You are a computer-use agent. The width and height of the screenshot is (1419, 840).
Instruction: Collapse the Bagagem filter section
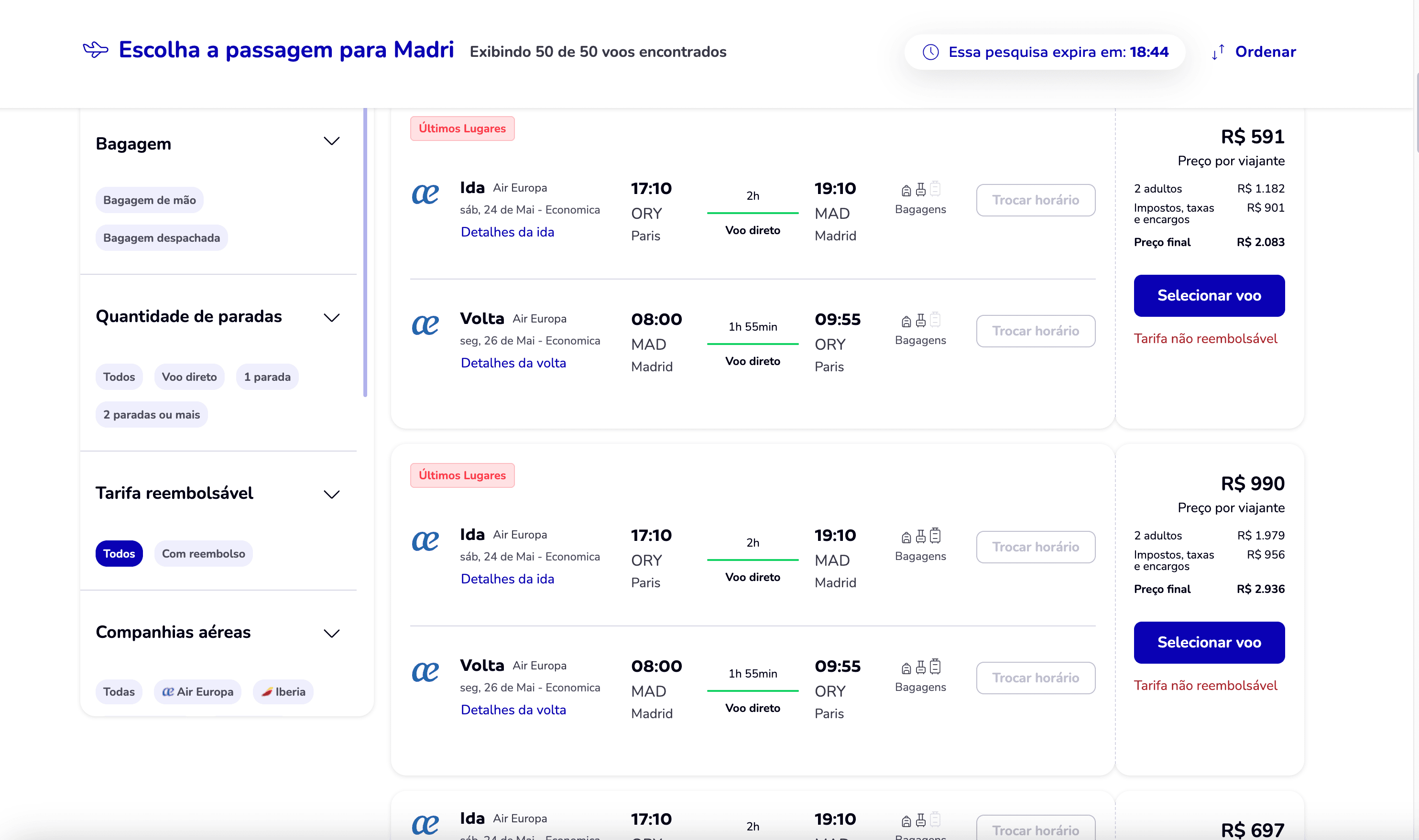[x=332, y=141]
